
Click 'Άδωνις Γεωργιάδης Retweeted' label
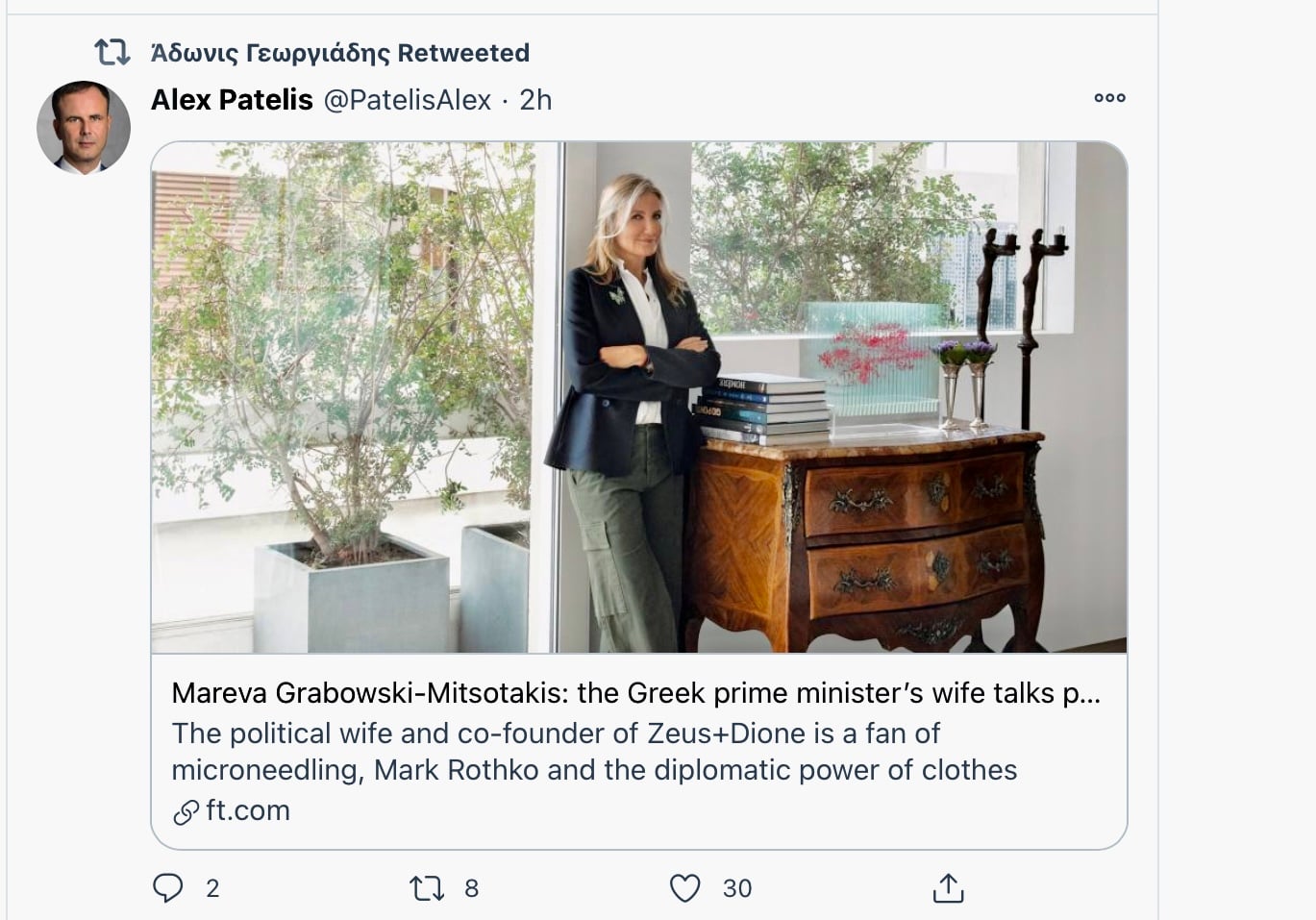pos(340,53)
